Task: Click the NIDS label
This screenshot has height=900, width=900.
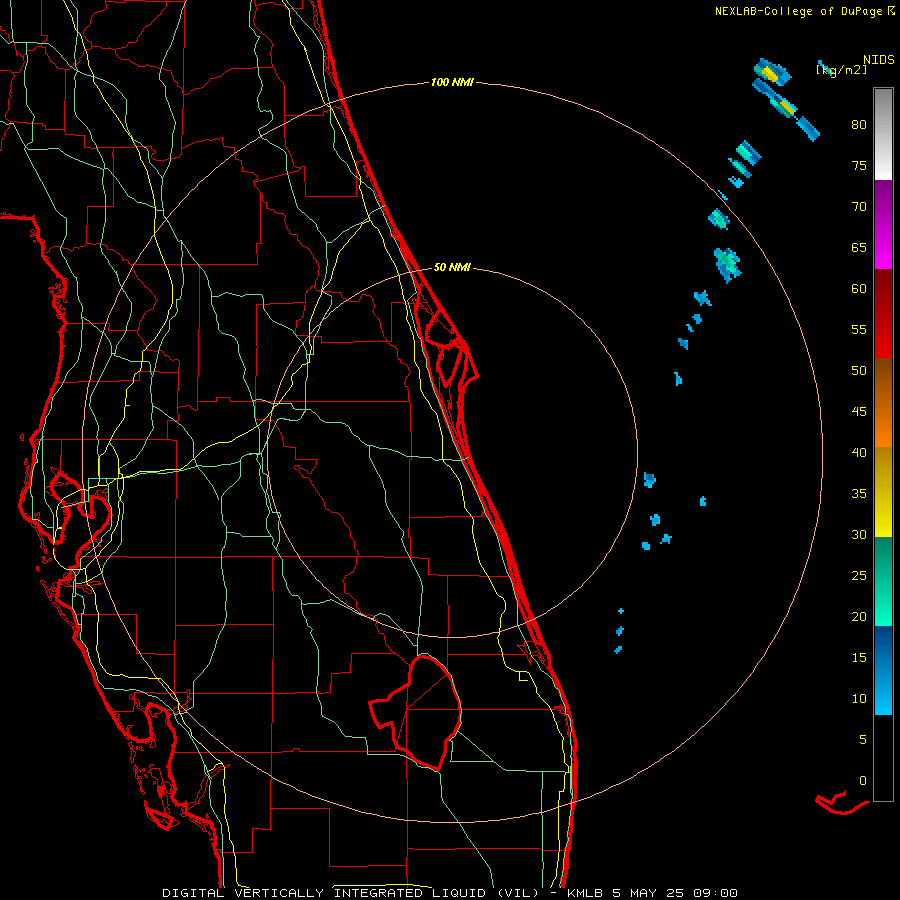Action: click(x=879, y=59)
